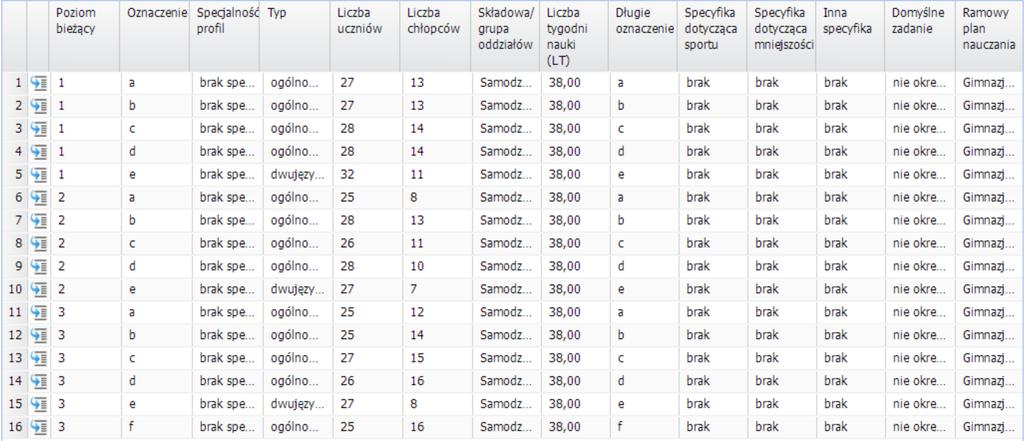
Task: Open the row icon in row 14
Action: coord(40,381)
